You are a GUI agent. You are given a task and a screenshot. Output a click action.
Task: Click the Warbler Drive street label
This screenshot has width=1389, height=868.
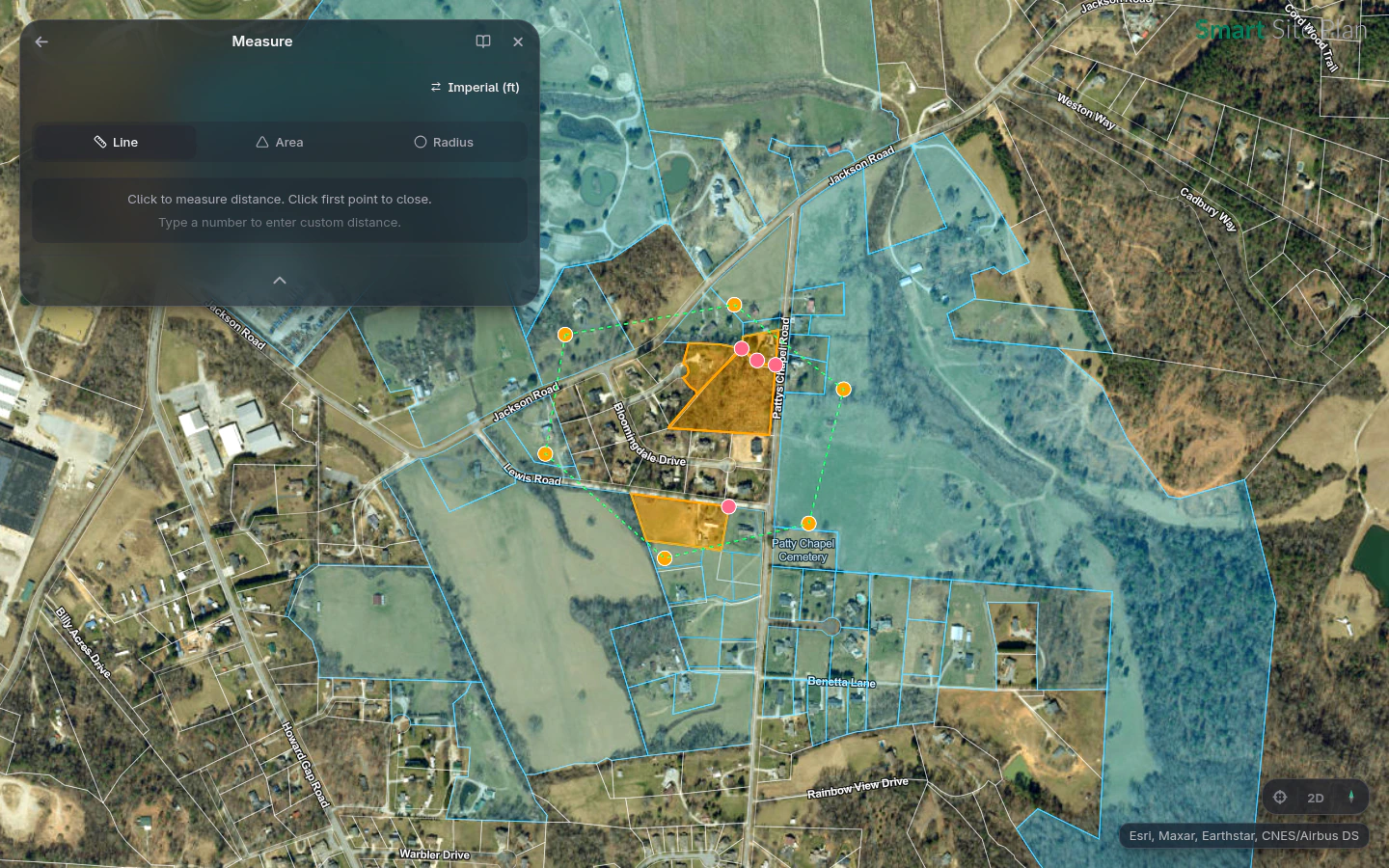(x=434, y=854)
